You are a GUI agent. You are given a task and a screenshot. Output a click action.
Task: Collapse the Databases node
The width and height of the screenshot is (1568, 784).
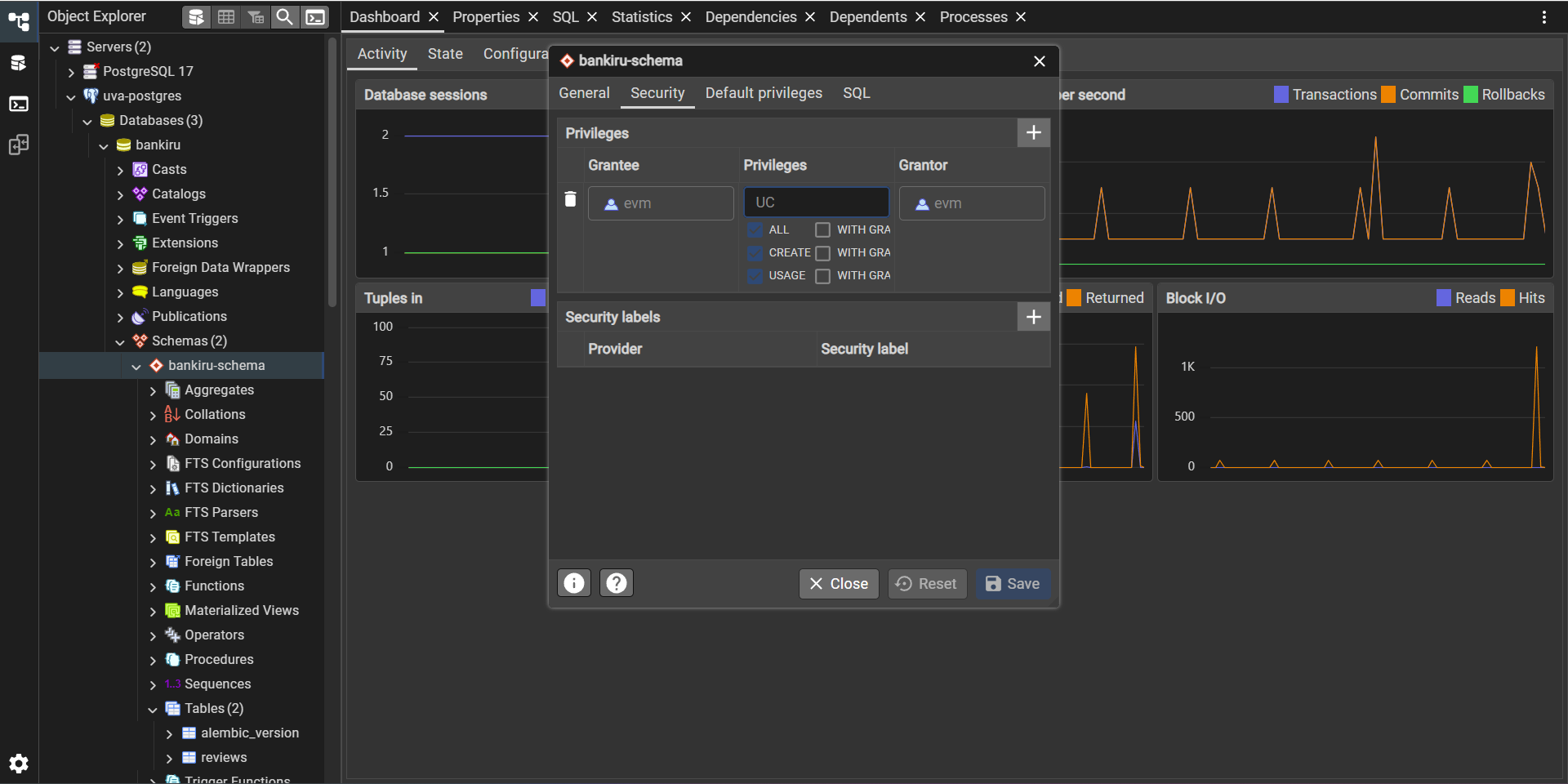pyautogui.click(x=87, y=121)
